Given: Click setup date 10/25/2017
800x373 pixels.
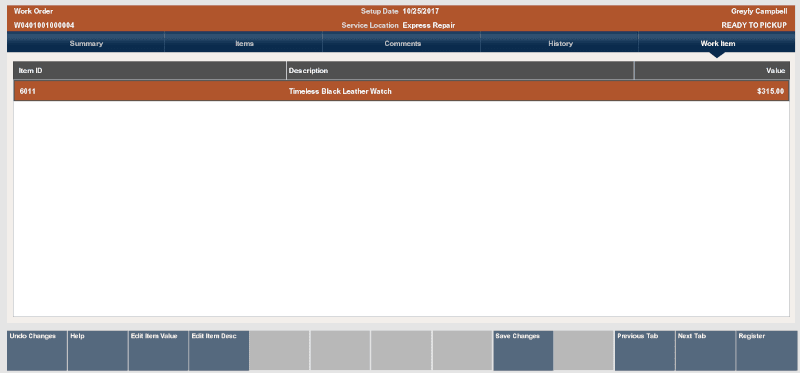Looking at the screenshot, I should click(420, 11).
